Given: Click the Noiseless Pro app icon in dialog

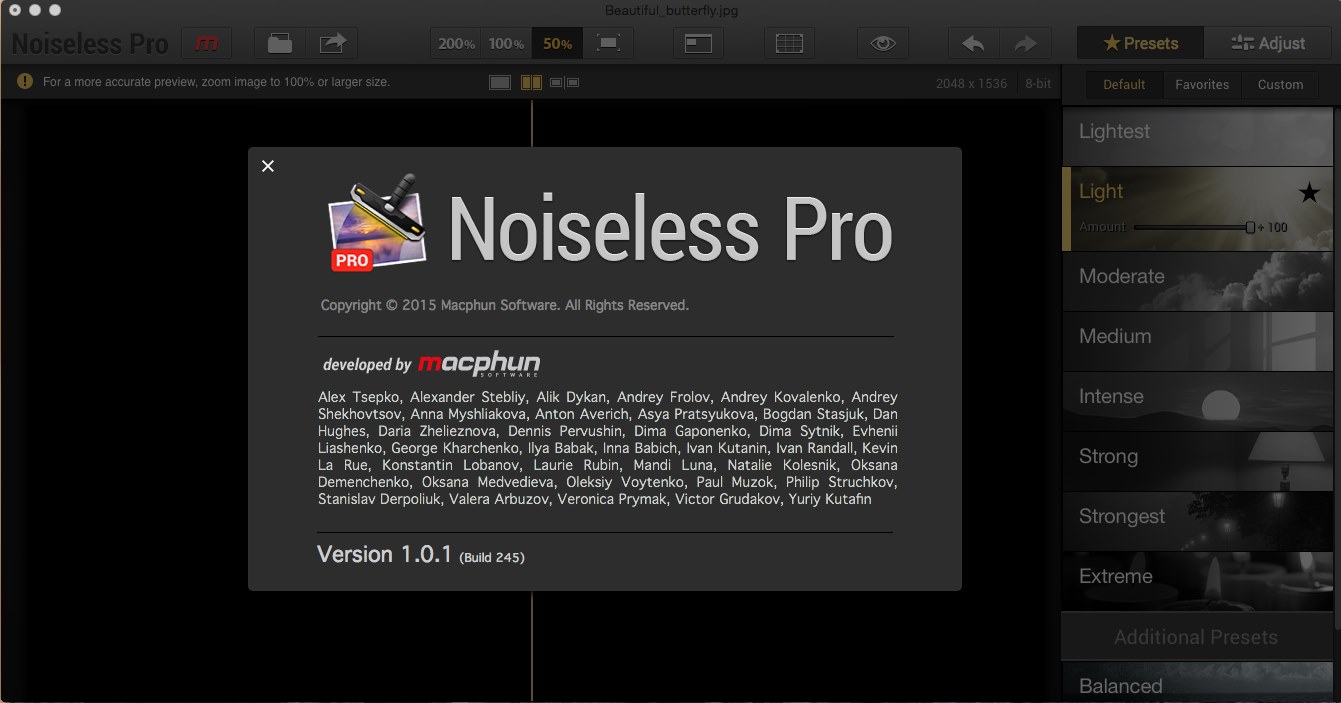Looking at the screenshot, I should (x=379, y=224).
